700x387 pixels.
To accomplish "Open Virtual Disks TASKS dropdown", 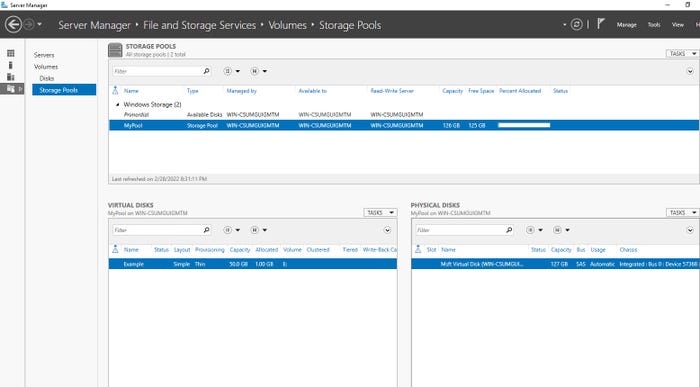I will point(380,212).
